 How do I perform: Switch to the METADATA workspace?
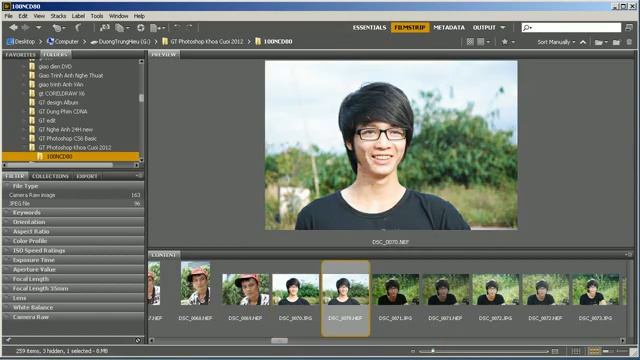pos(449,27)
